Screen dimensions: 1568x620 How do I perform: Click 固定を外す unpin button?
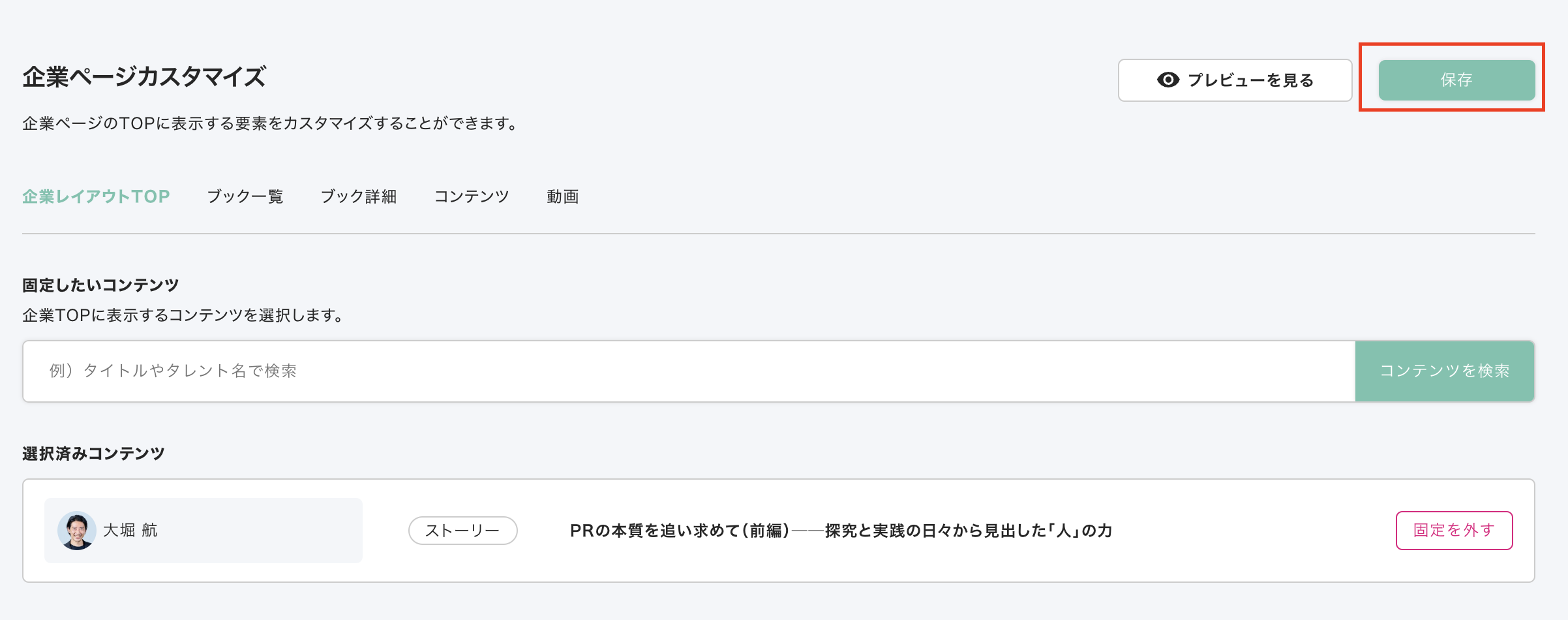[x=1454, y=530]
